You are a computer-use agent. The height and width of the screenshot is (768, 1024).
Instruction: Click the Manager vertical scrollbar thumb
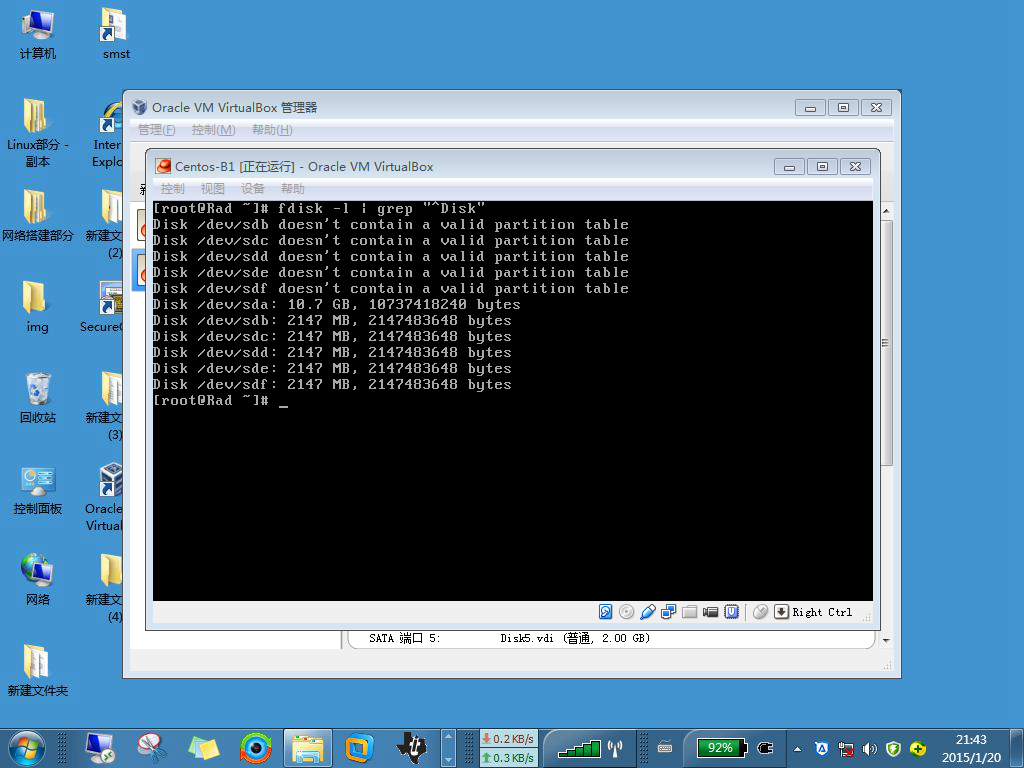[886, 343]
